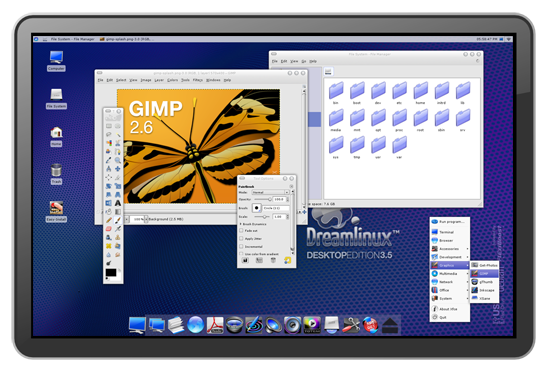The width and height of the screenshot is (547, 375).
Task: Open the Adobe PDF reader dock icon
Action: pyautogui.click(x=215, y=325)
